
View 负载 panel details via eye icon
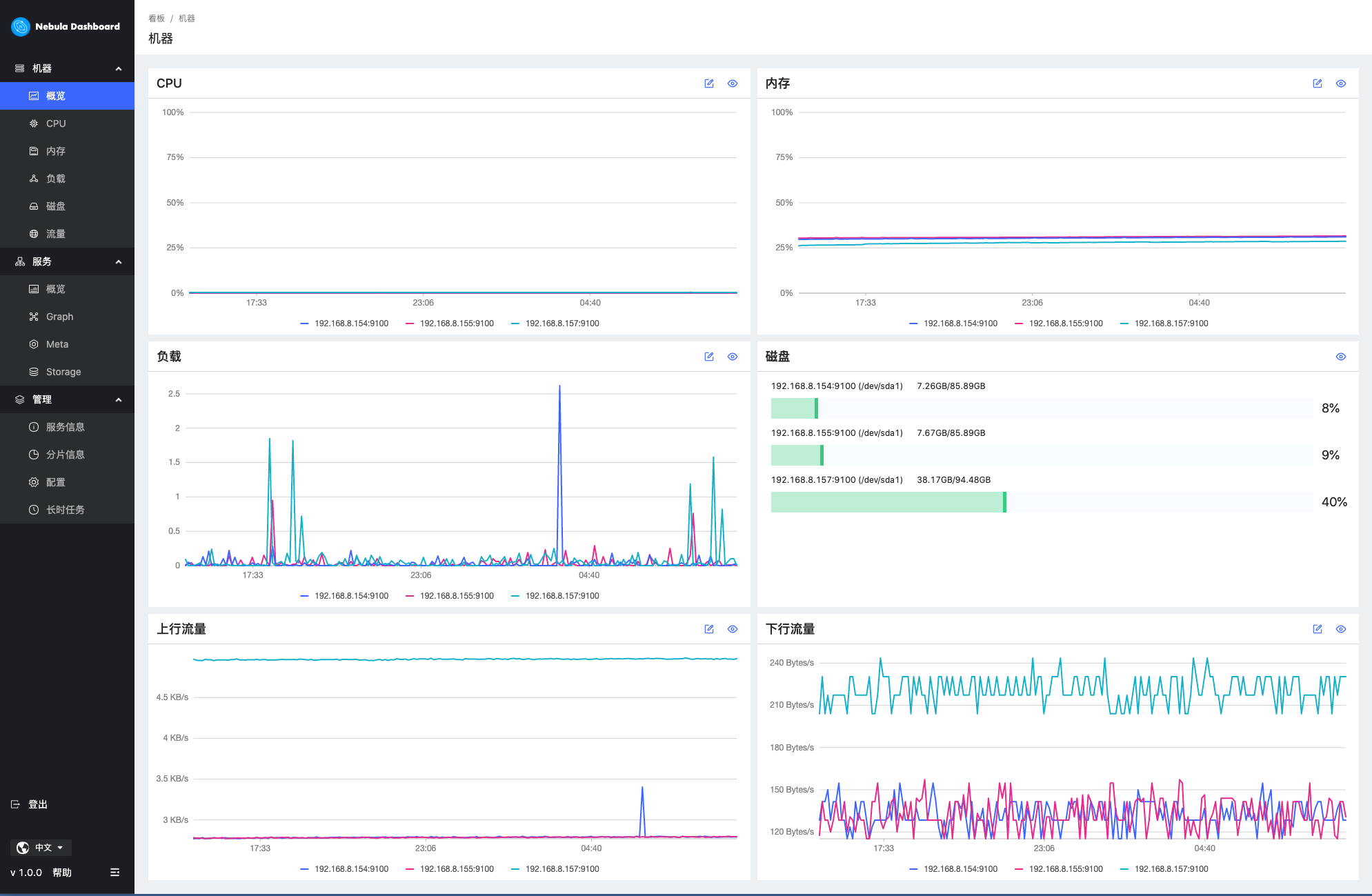[x=733, y=357]
